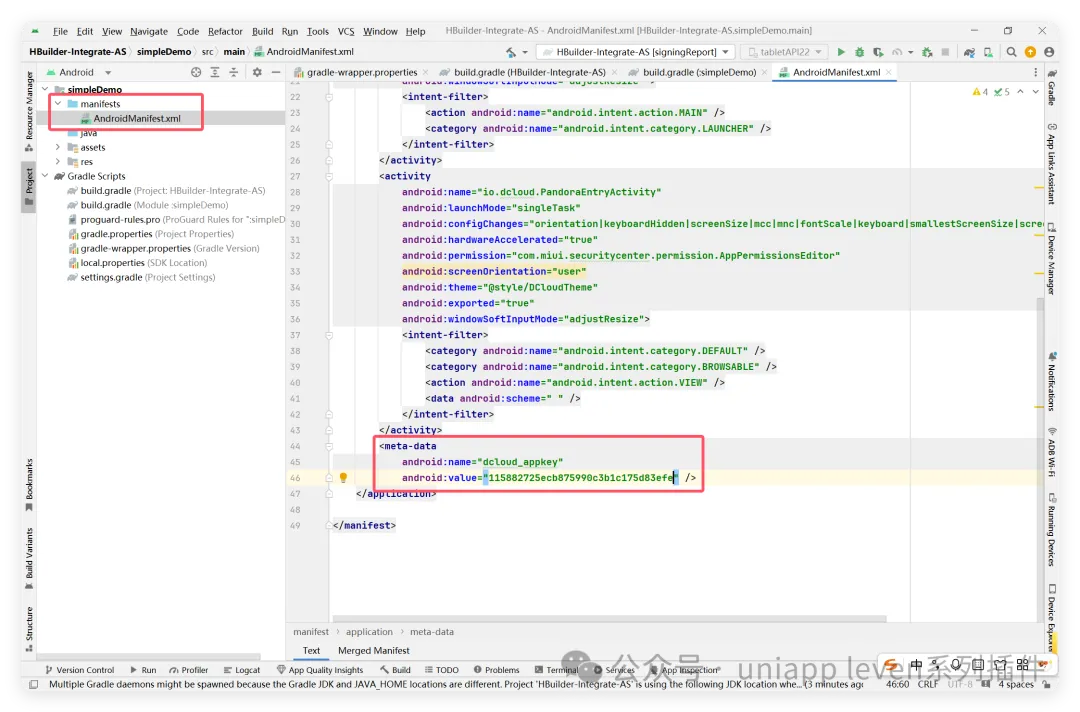
Task: Open the Refactor menu
Action: click(225, 31)
